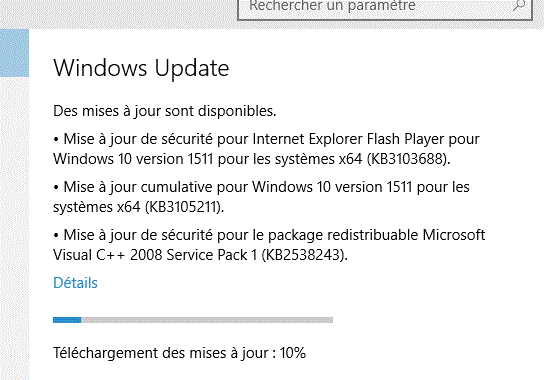
Task: Click the gray header area beside the search box
Action: coord(118,14)
